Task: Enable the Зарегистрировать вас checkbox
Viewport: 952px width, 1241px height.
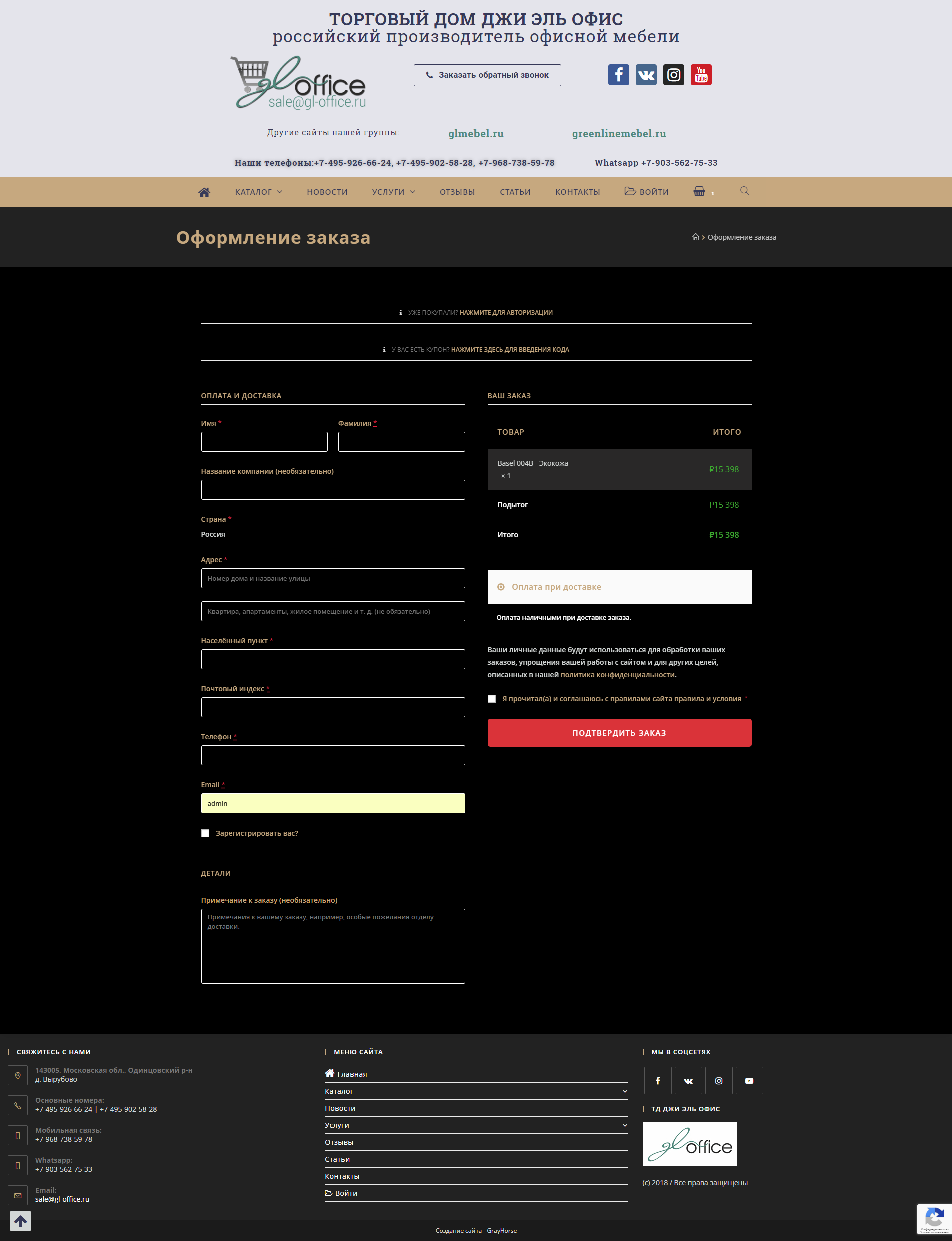Action: [x=205, y=833]
